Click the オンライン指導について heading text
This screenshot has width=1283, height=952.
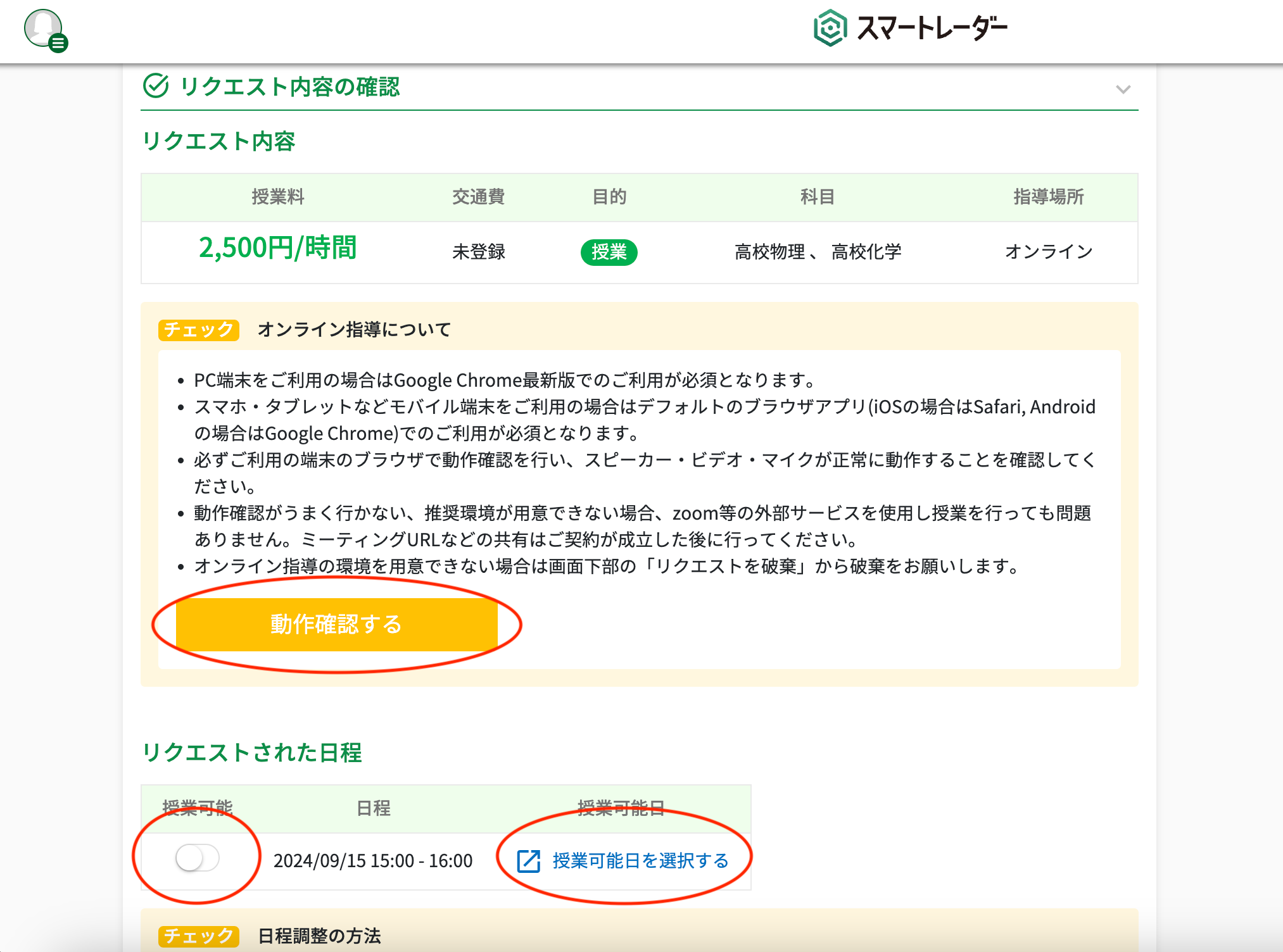pyautogui.click(x=354, y=330)
